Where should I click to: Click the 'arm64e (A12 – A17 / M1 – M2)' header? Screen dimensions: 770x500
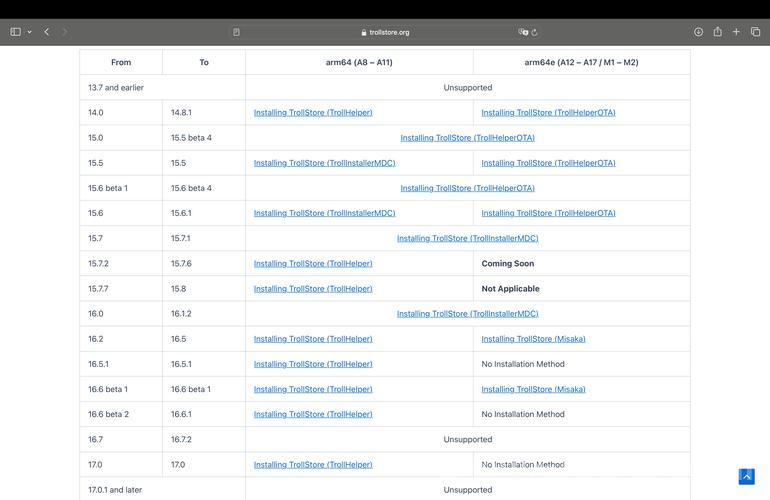click(581, 62)
